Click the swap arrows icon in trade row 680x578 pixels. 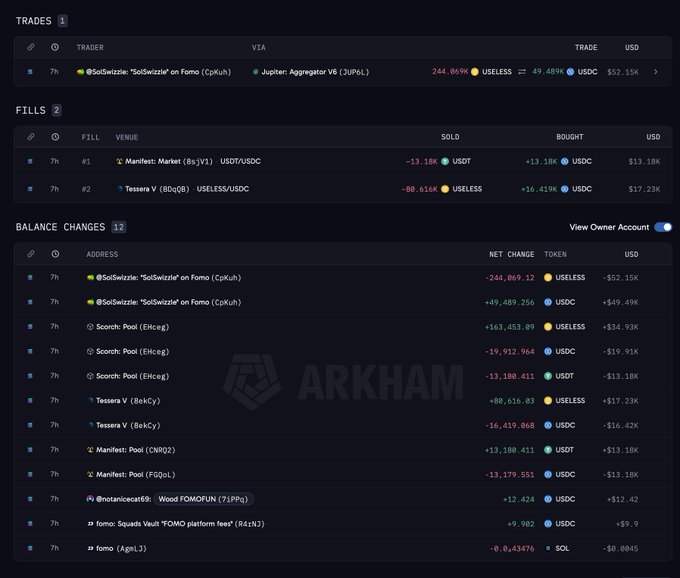(x=522, y=72)
